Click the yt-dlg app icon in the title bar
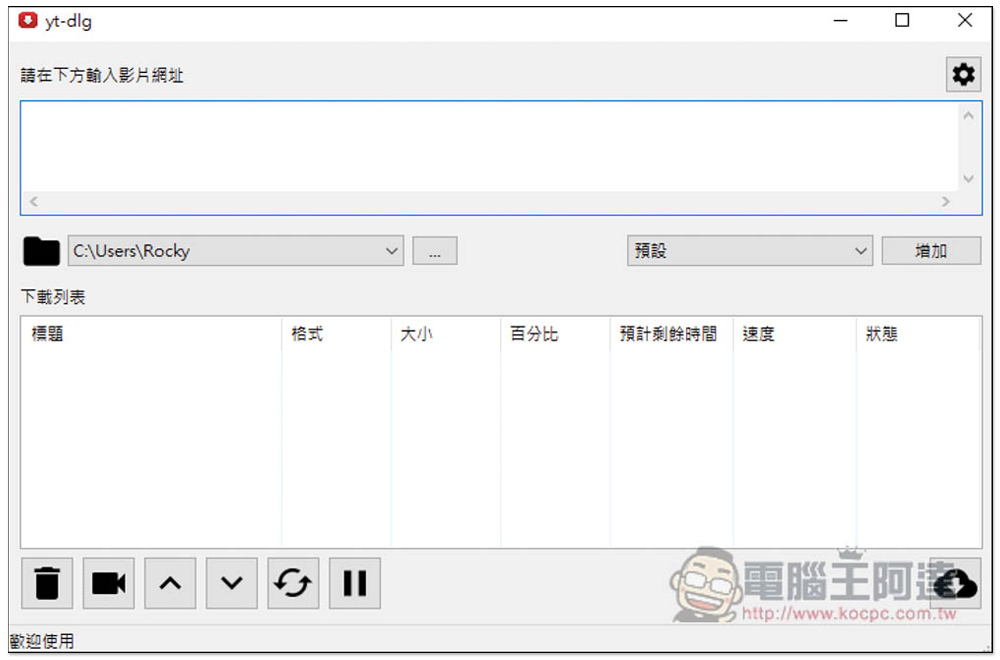Image resolution: width=1000 pixels, height=660 pixels. click(28, 20)
